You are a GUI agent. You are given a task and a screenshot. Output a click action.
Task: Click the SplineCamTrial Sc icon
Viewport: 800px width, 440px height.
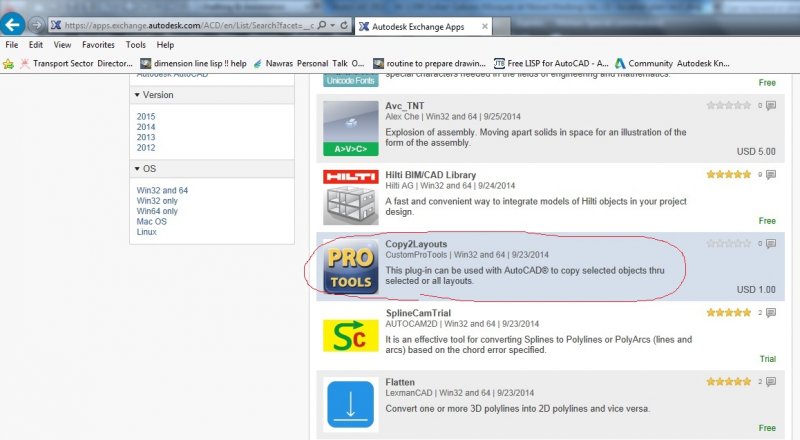pyautogui.click(x=351, y=336)
